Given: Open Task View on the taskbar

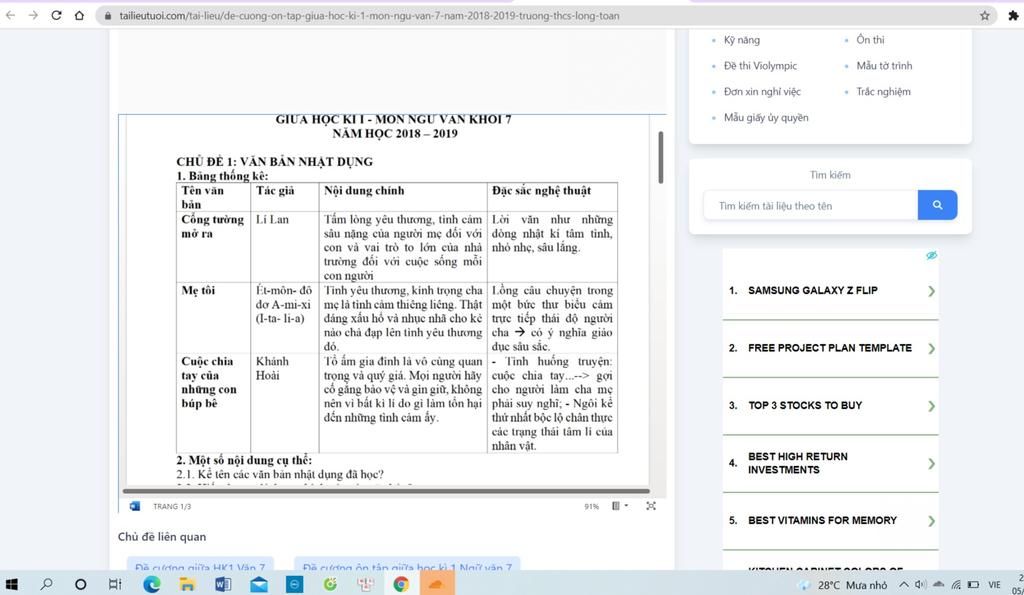Looking at the screenshot, I should 115,585.
